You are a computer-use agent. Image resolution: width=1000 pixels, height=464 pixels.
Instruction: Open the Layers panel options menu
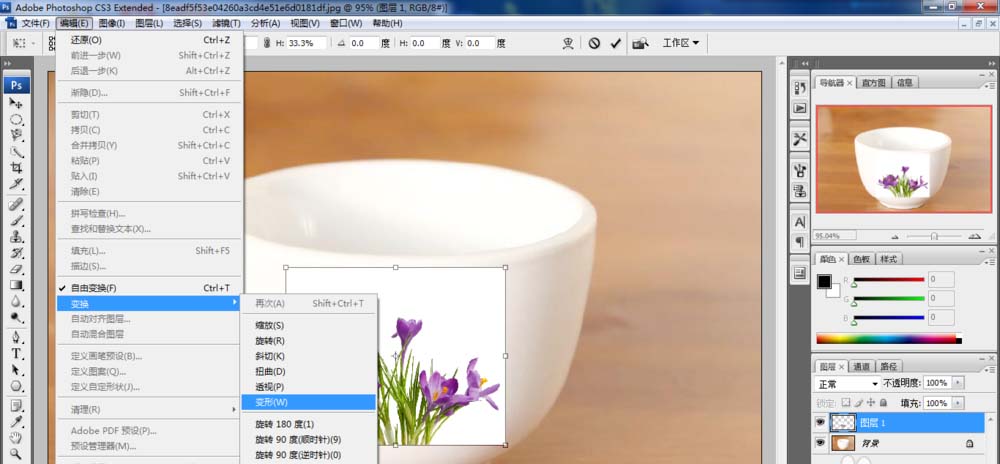click(989, 368)
